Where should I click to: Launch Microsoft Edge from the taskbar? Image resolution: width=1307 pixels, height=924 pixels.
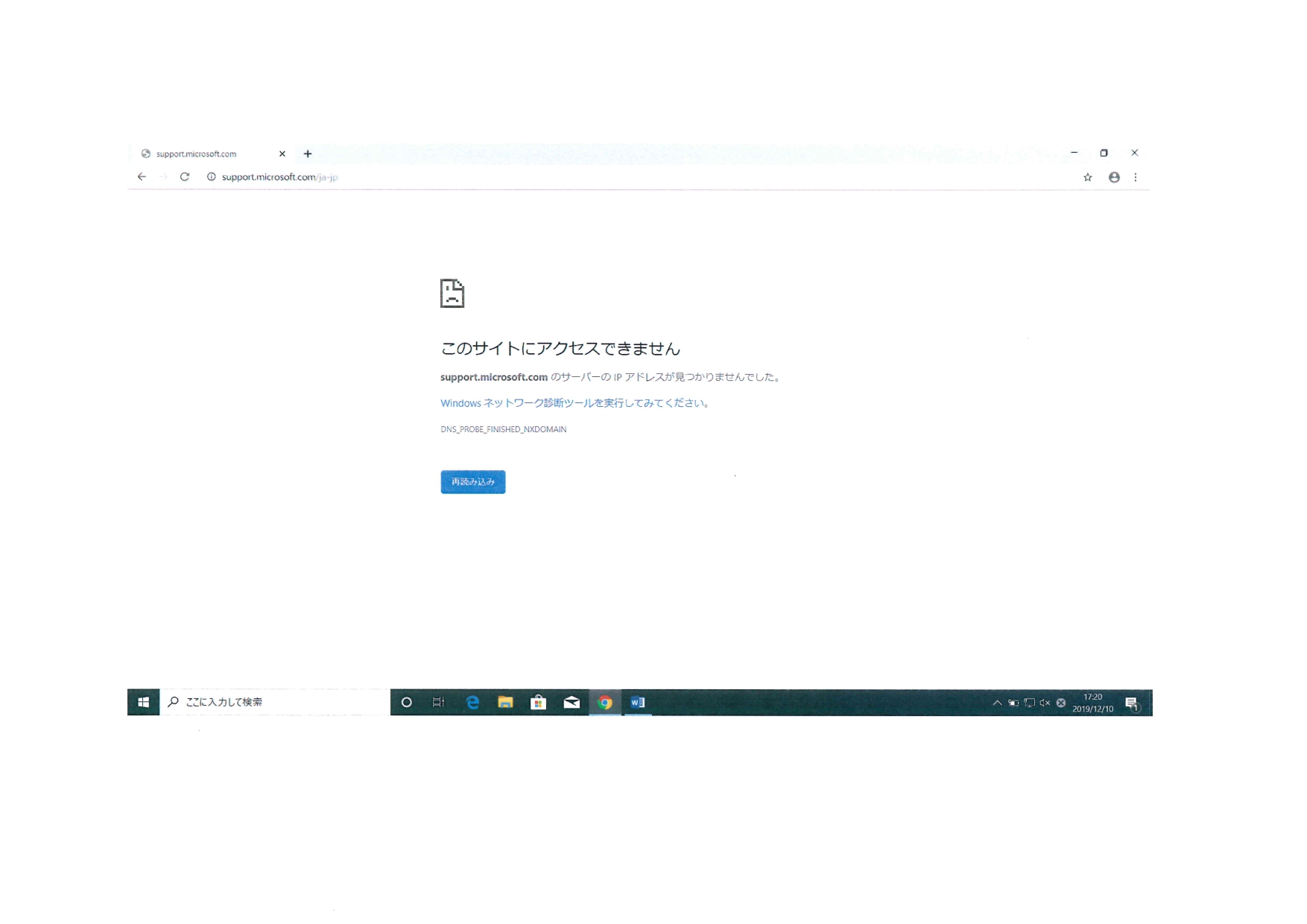tap(472, 702)
